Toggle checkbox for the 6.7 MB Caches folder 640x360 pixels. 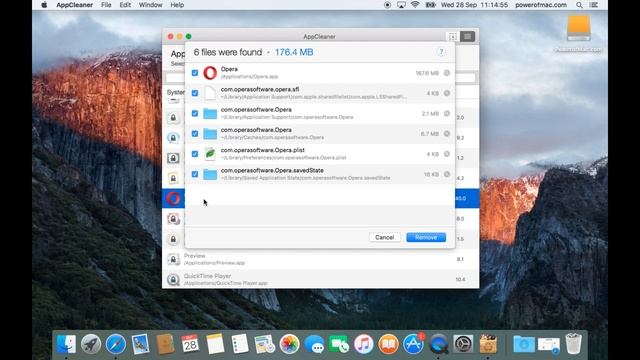pyautogui.click(x=195, y=133)
